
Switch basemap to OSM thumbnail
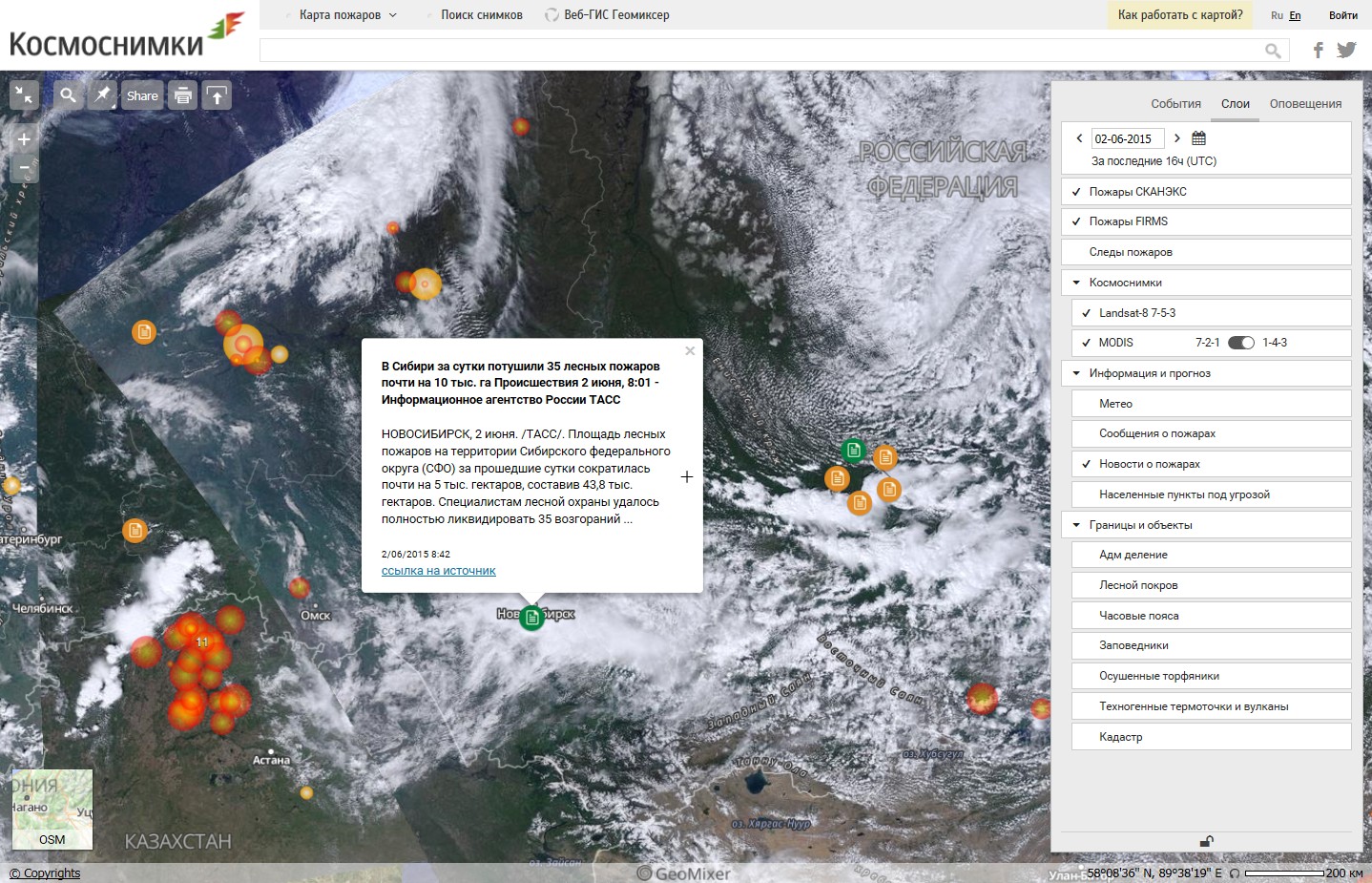(x=52, y=809)
